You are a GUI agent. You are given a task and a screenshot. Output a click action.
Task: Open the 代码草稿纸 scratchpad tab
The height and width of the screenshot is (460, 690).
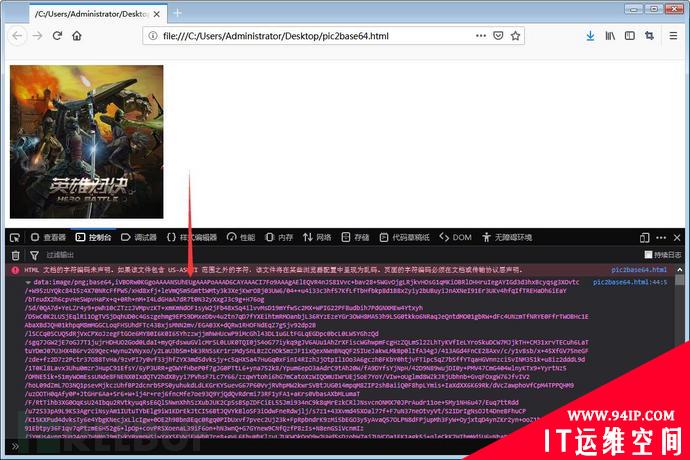(x=404, y=238)
